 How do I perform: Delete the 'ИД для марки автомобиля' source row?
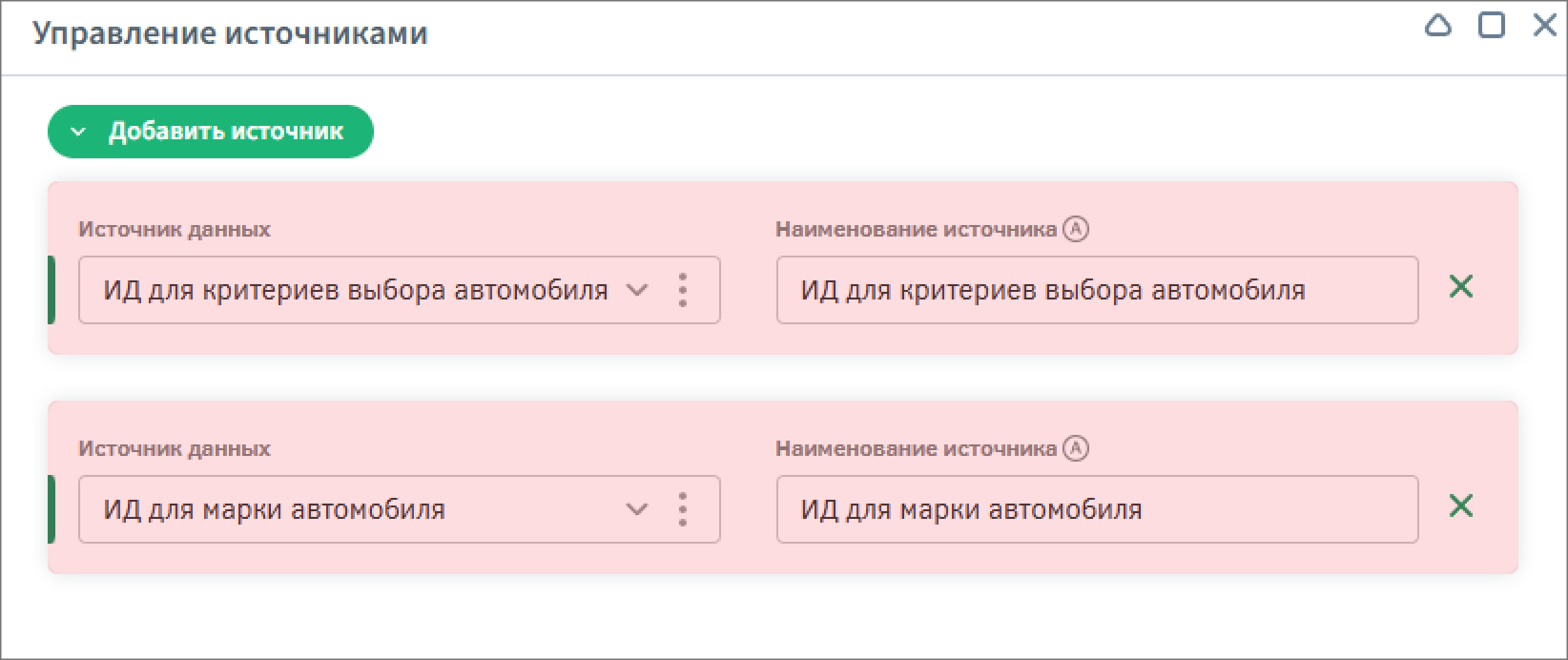(1460, 505)
